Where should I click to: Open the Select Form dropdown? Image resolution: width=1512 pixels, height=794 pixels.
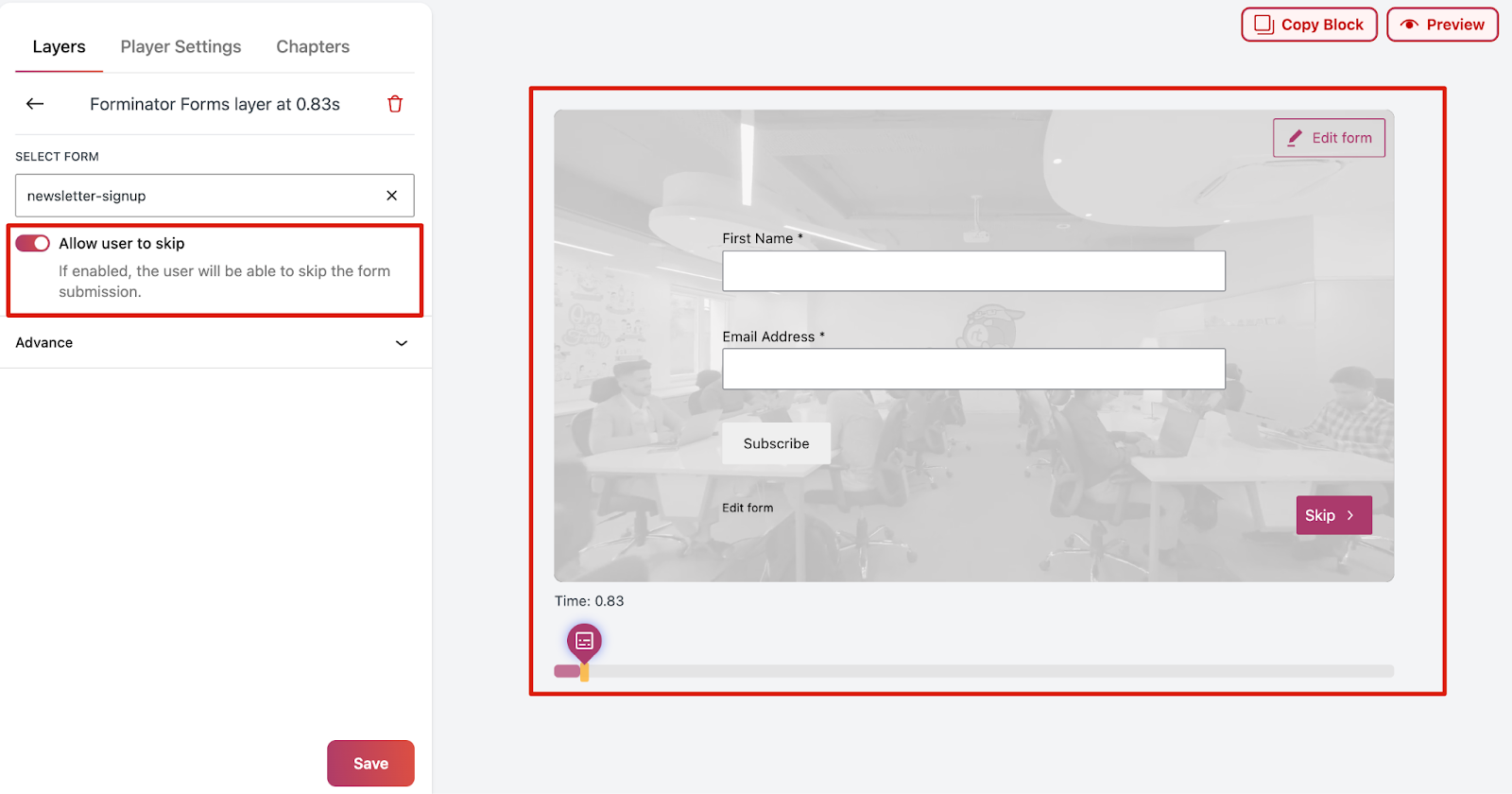(x=198, y=196)
